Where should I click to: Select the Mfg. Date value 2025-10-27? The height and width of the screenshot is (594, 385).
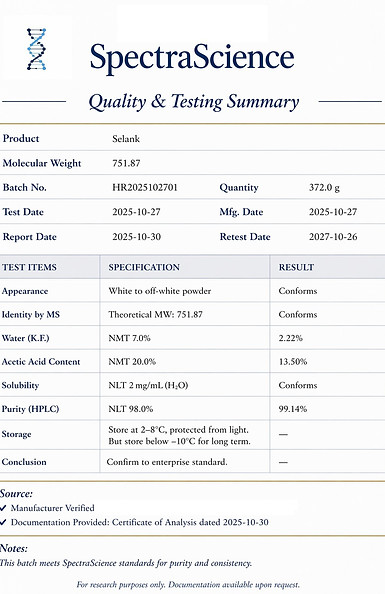(x=333, y=212)
